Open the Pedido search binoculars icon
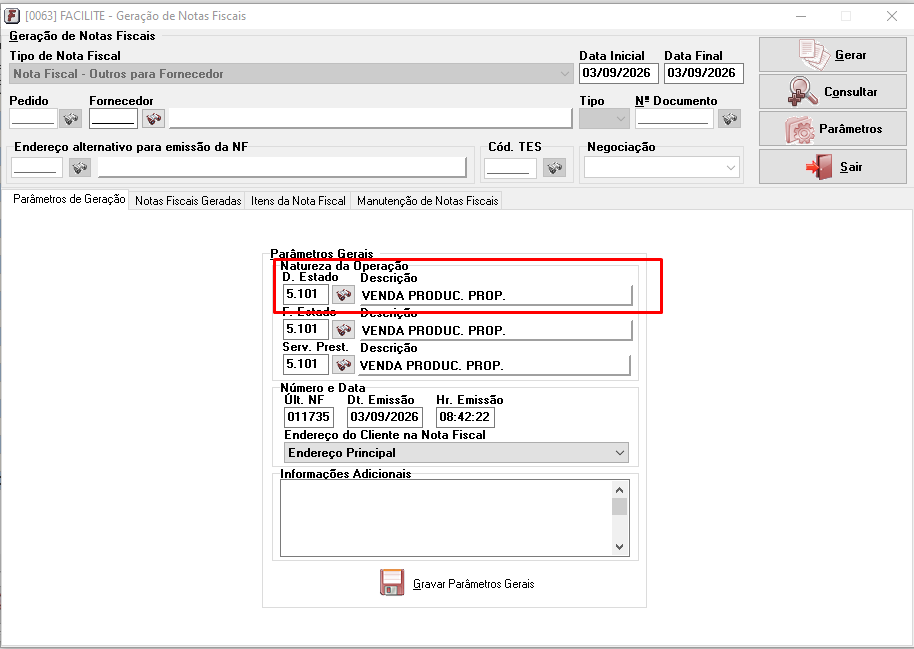The width and height of the screenshot is (914, 649). coord(71,119)
